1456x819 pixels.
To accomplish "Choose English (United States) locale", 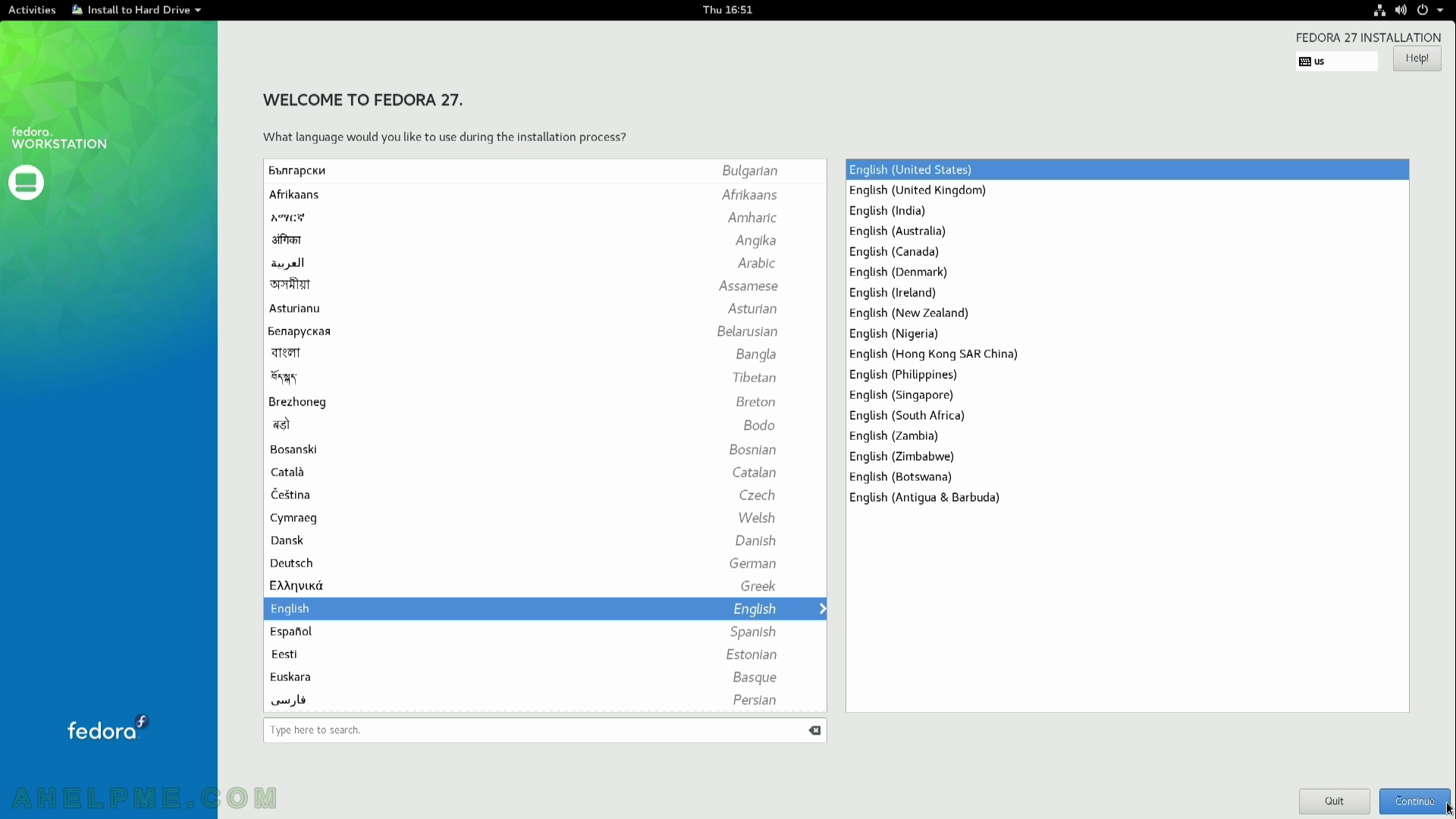I will click(1127, 170).
